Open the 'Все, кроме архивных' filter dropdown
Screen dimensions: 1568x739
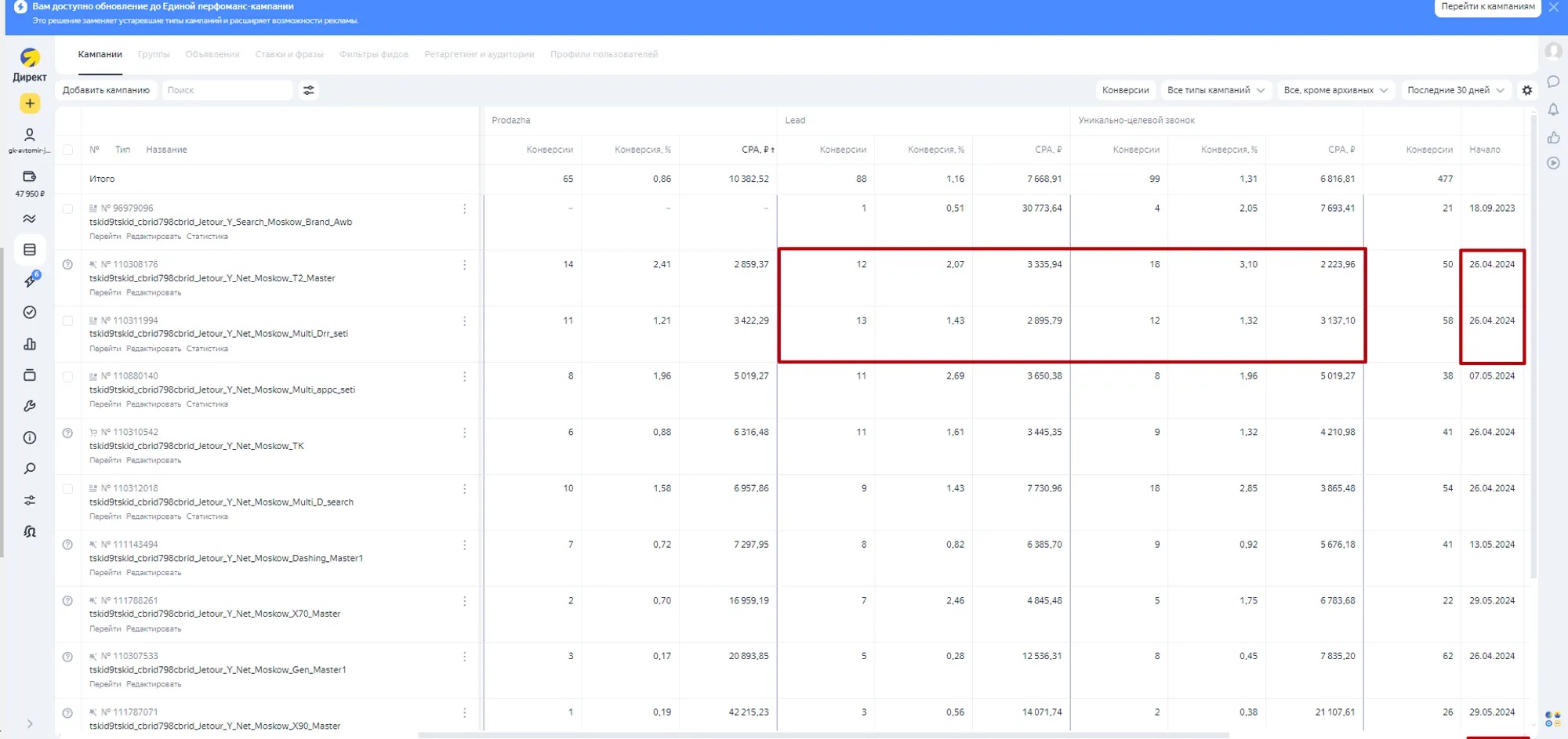coord(1335,90)
